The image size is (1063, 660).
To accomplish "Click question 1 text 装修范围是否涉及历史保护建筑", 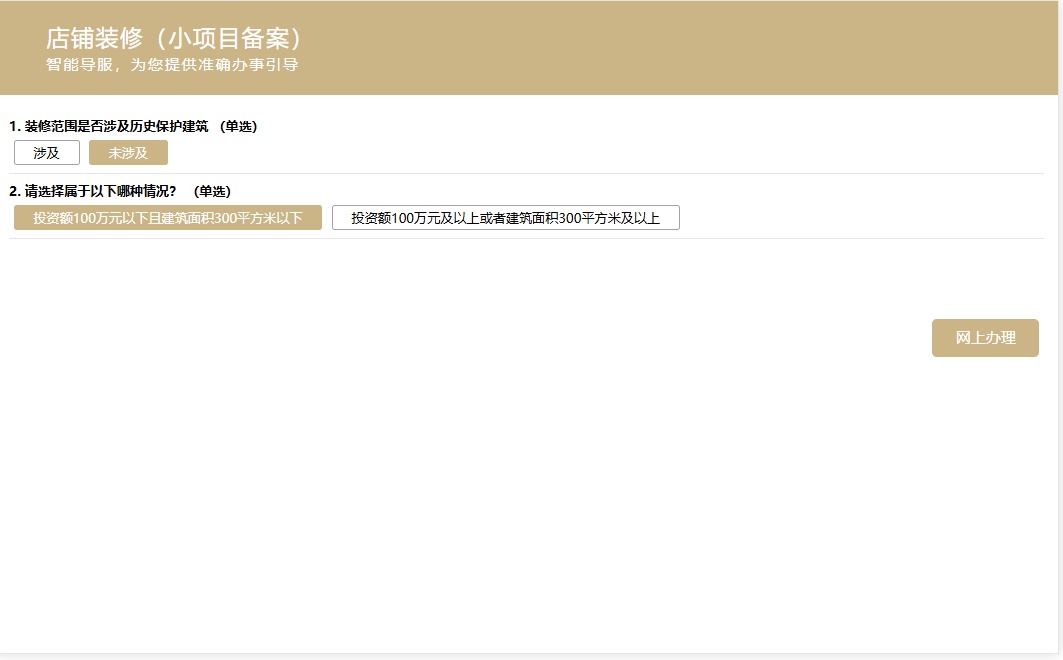I will tap(116, 126).
